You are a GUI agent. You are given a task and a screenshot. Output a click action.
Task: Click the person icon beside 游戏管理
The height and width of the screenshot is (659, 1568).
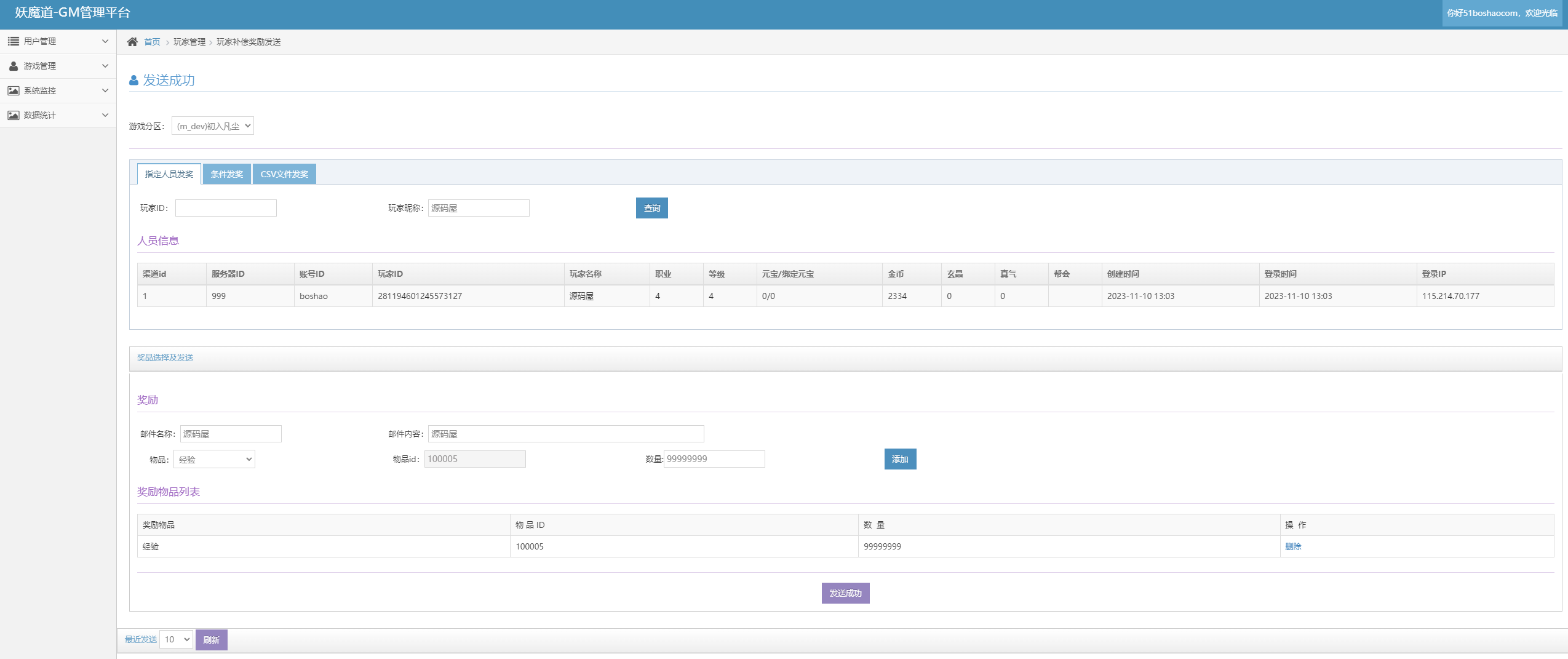point(13,66)
